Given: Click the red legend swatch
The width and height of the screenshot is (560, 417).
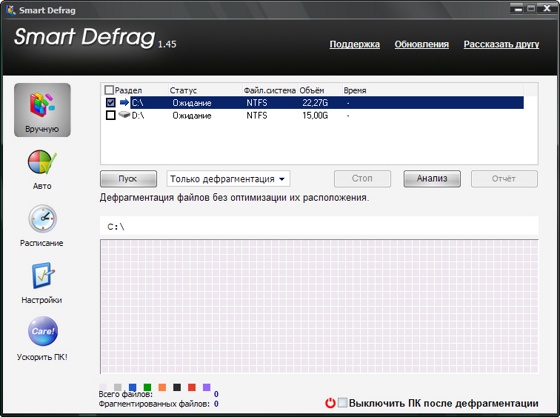Looking at the screenshot, I should [192, 387].
